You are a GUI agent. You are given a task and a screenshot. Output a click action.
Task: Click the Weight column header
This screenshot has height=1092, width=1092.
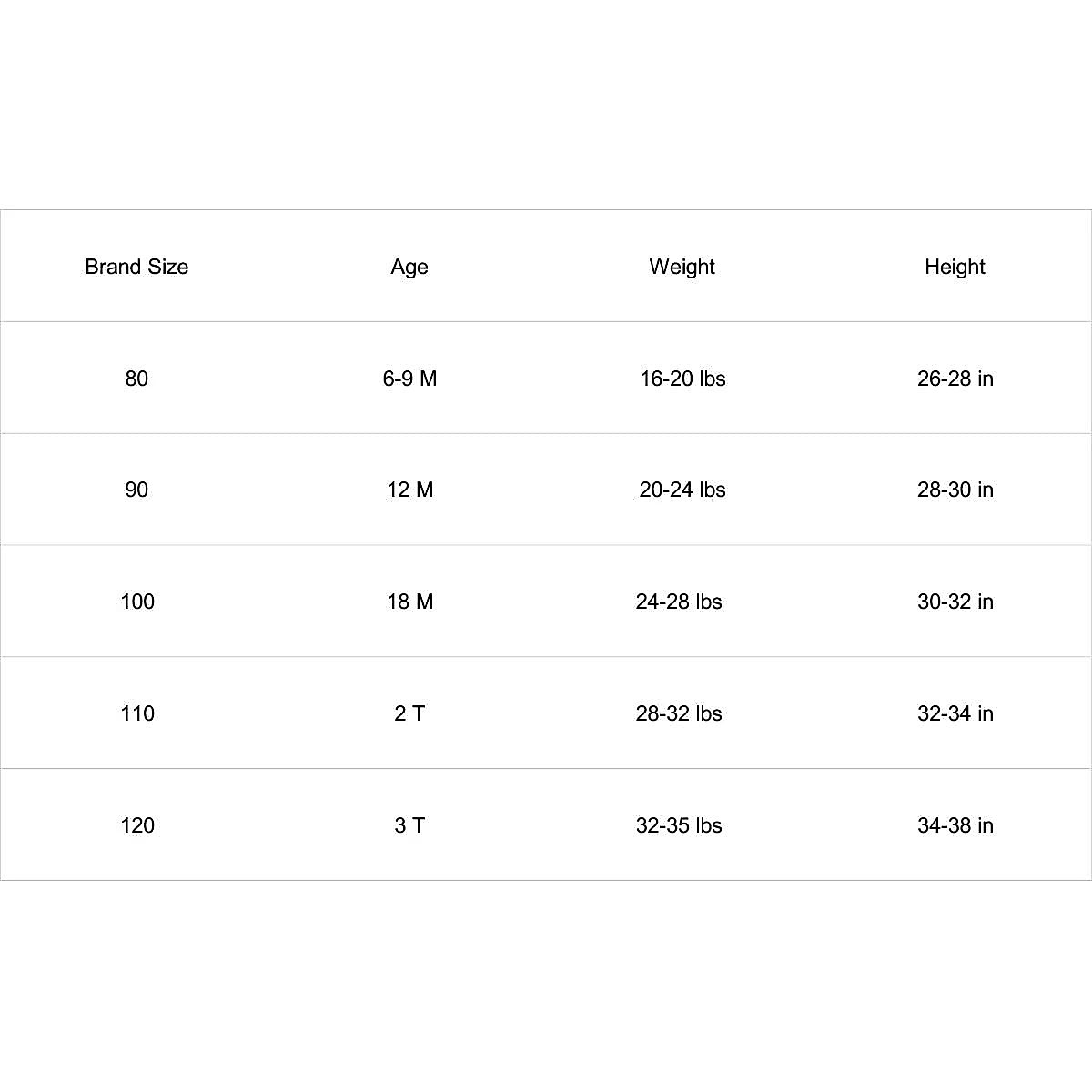(682, 267)
